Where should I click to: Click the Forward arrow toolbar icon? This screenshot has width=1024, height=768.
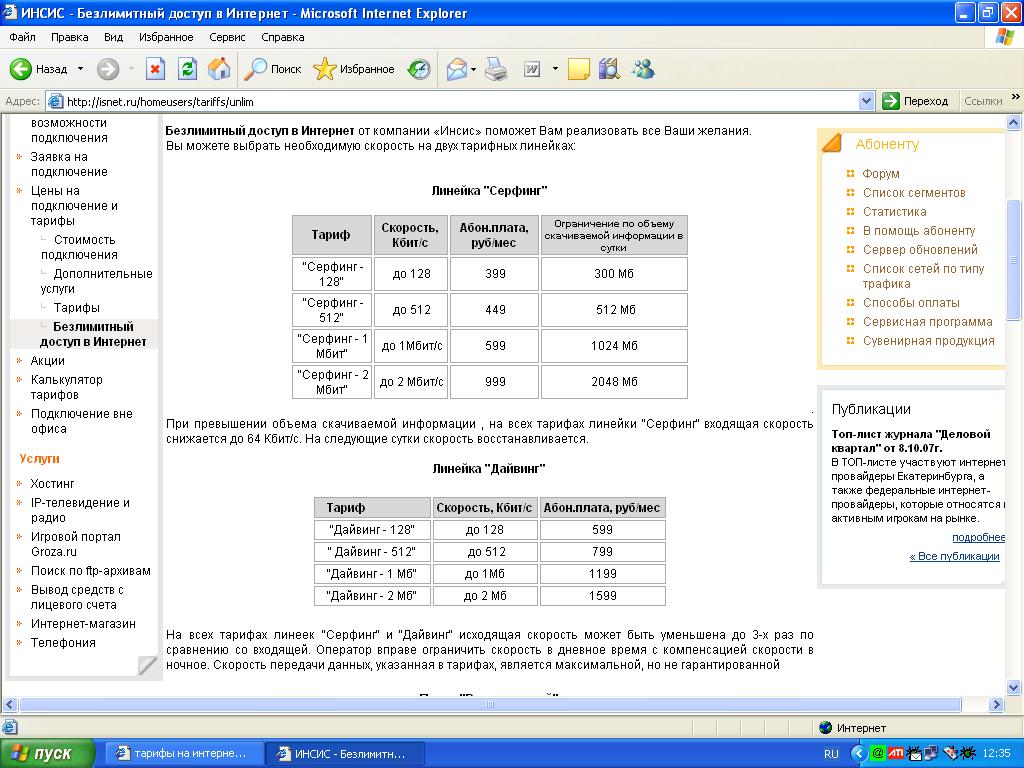[x=108, y=69]
